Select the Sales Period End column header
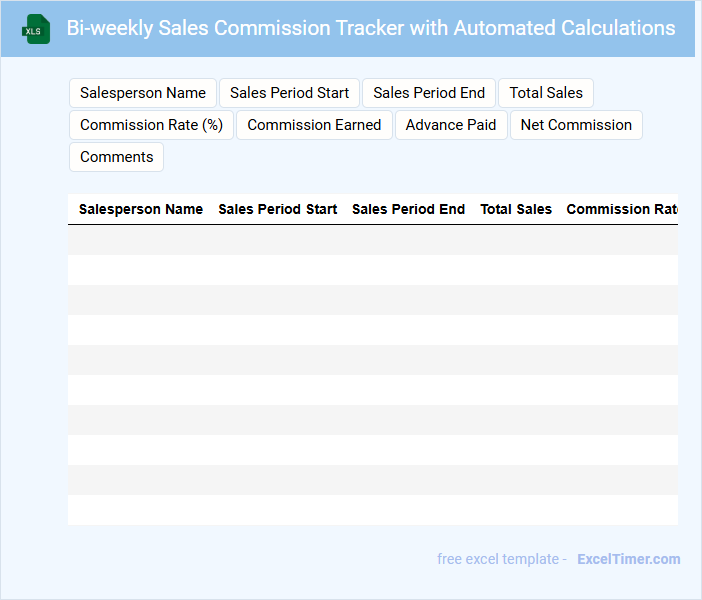 click(x=409, y=209)
